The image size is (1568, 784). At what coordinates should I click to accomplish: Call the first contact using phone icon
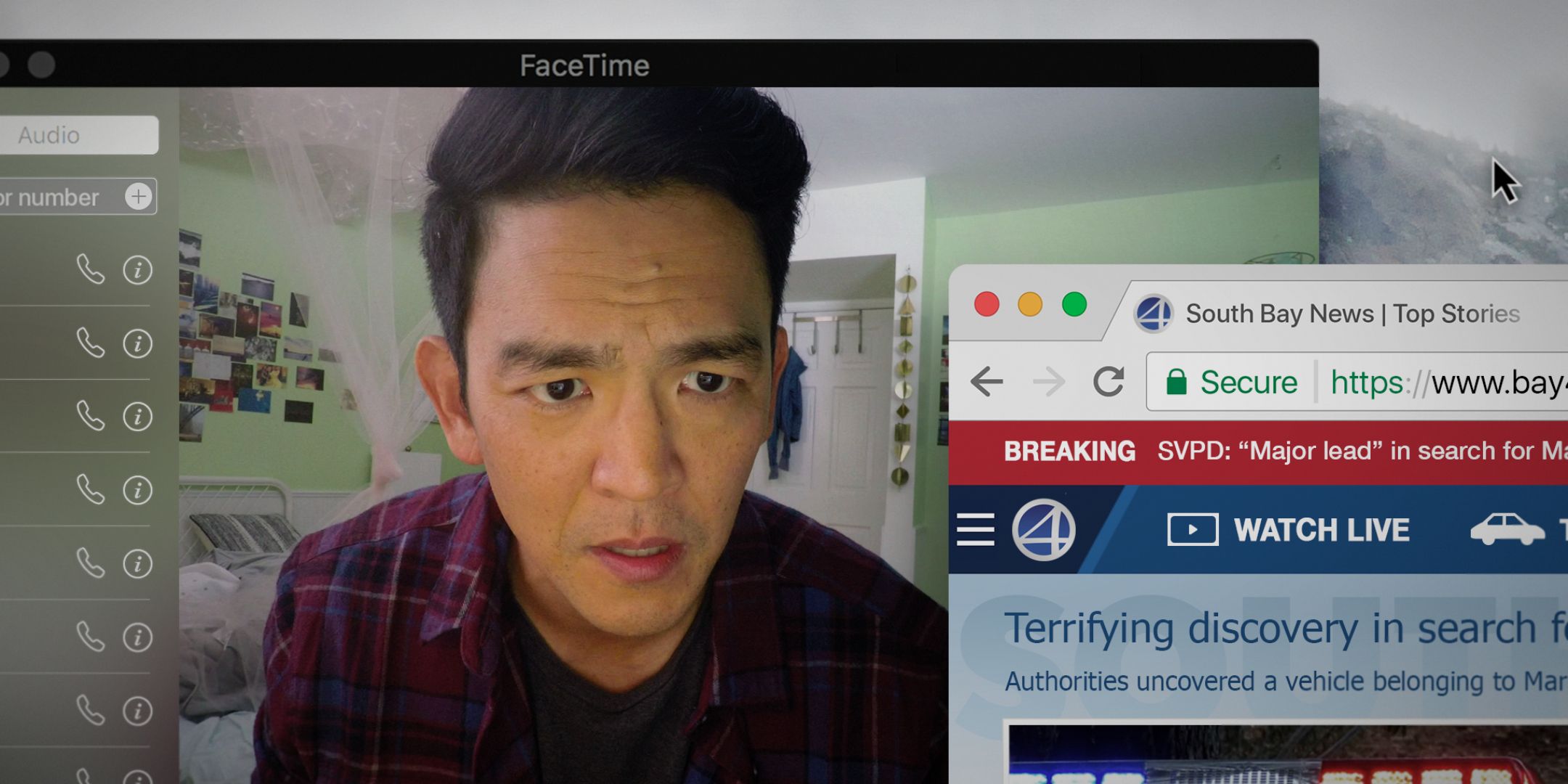pyautogui.click(x=91, y=269)
